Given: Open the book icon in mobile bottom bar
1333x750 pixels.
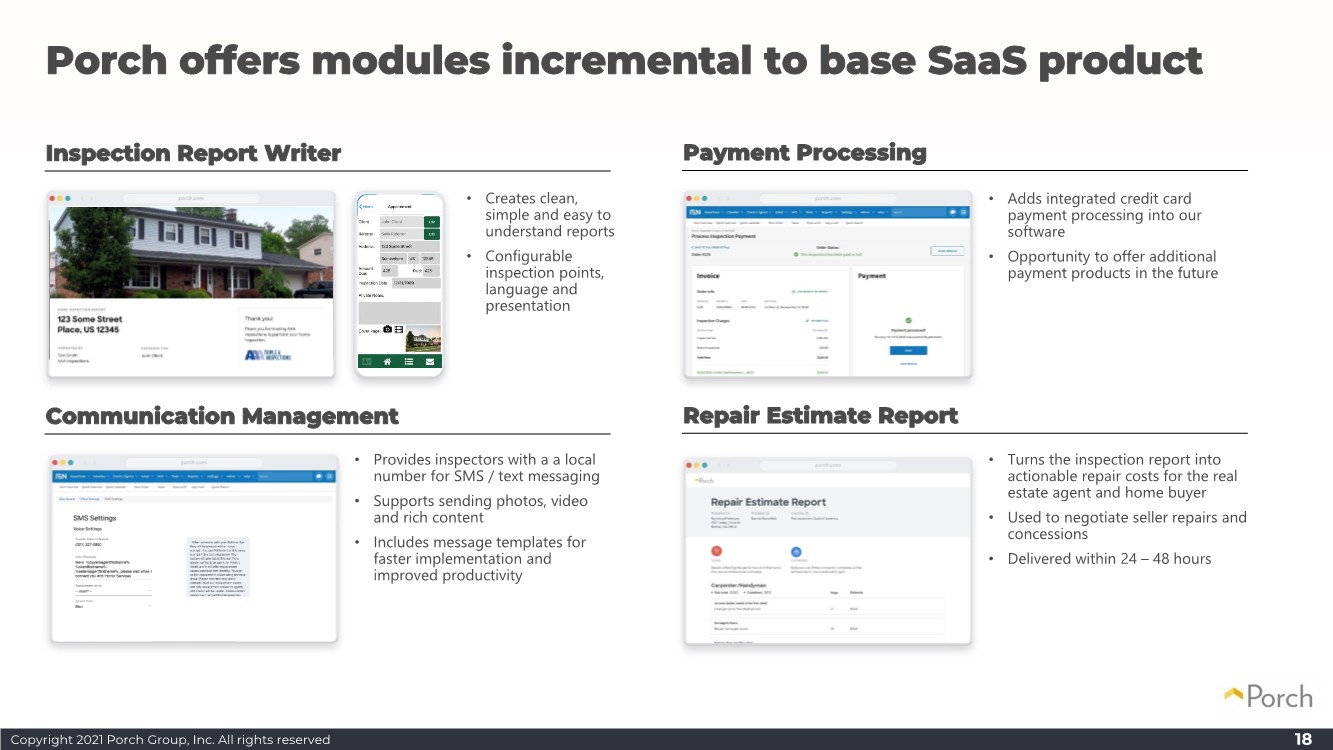Looking at the screenshot, I should coord(367,362).
